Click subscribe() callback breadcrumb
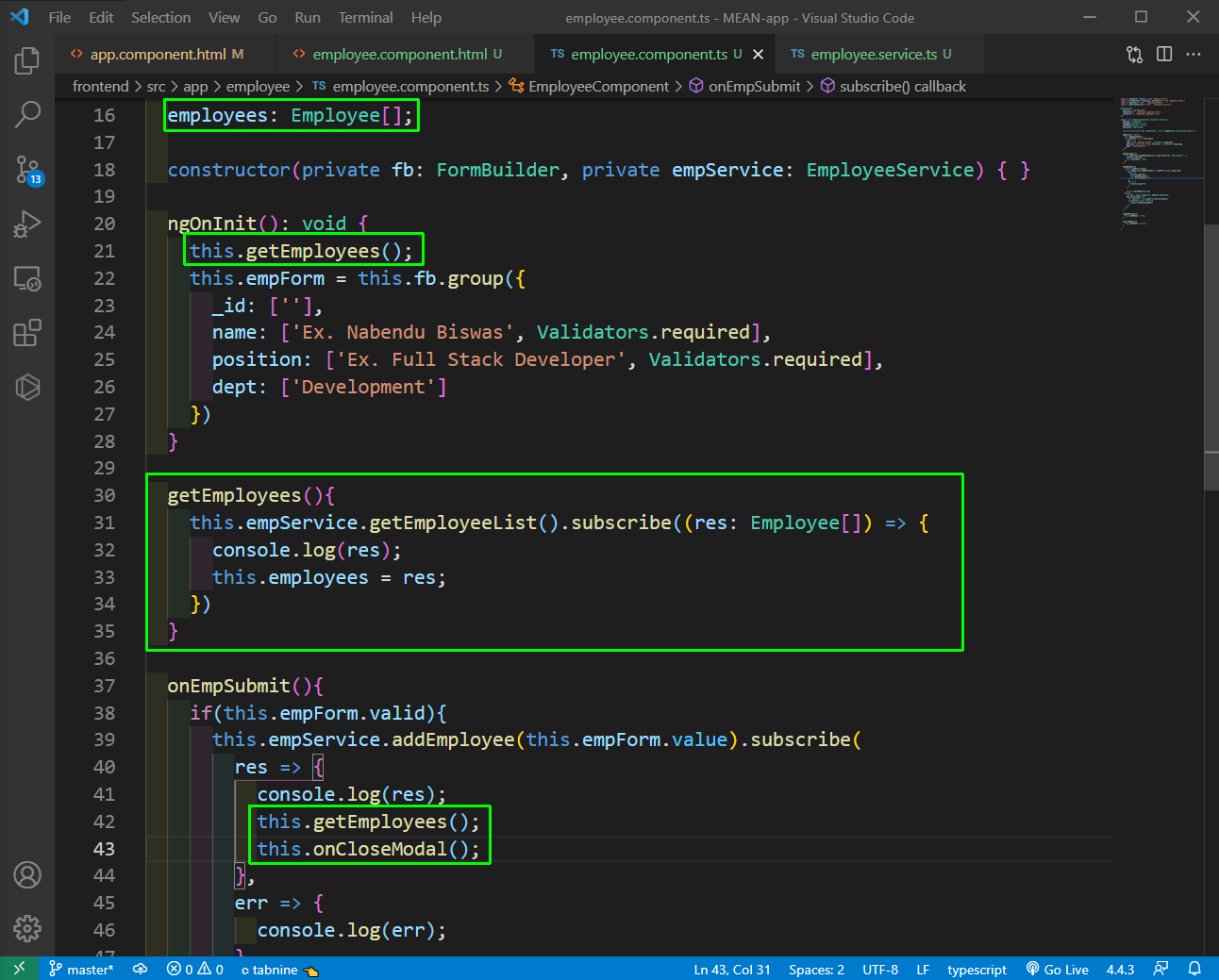Viewport: 1219px width, 980px height. pos(893,86)
